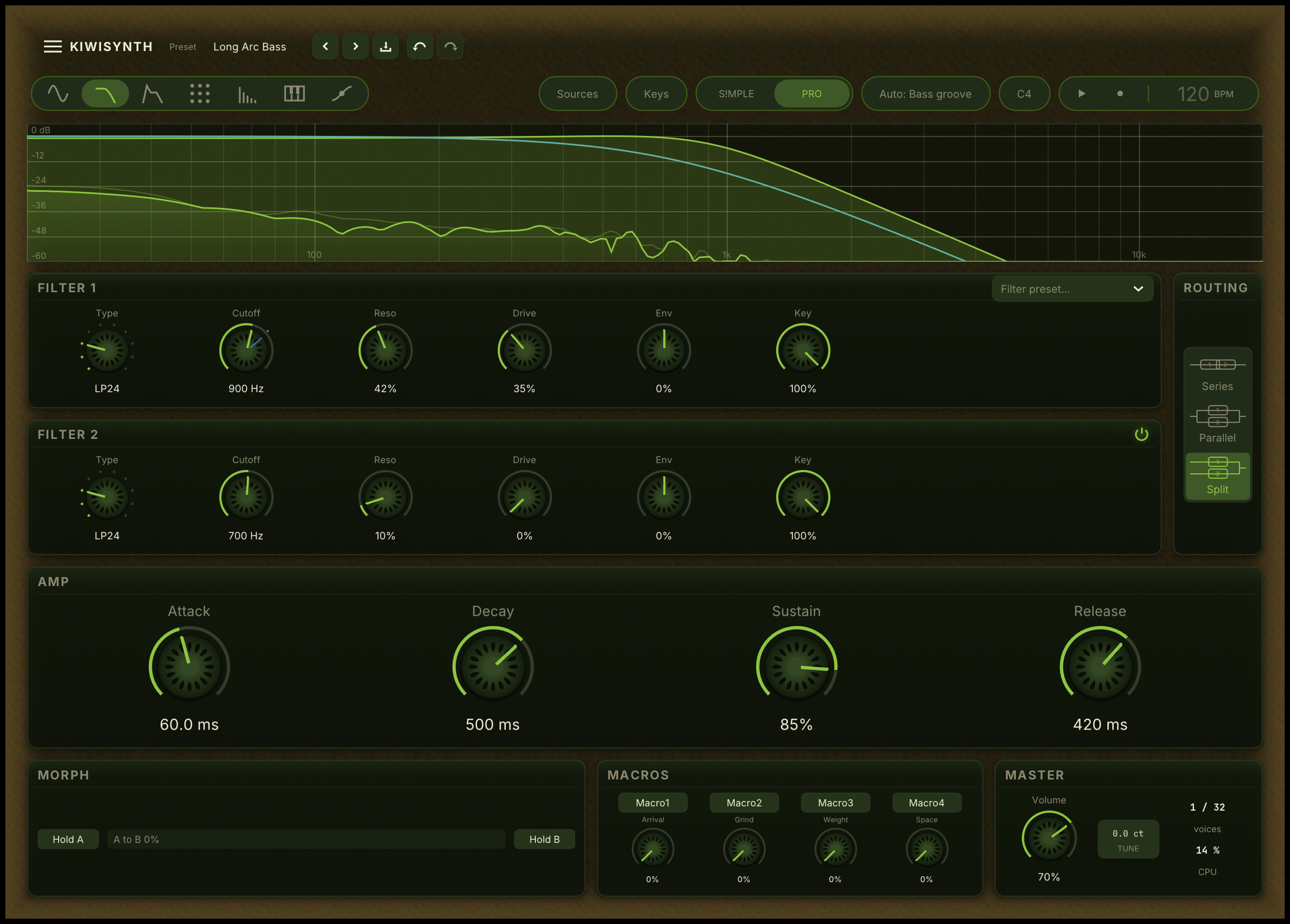Screen dimensions: 1290x924
Task: Click the A to B morph slider
Action: point(306,839)
